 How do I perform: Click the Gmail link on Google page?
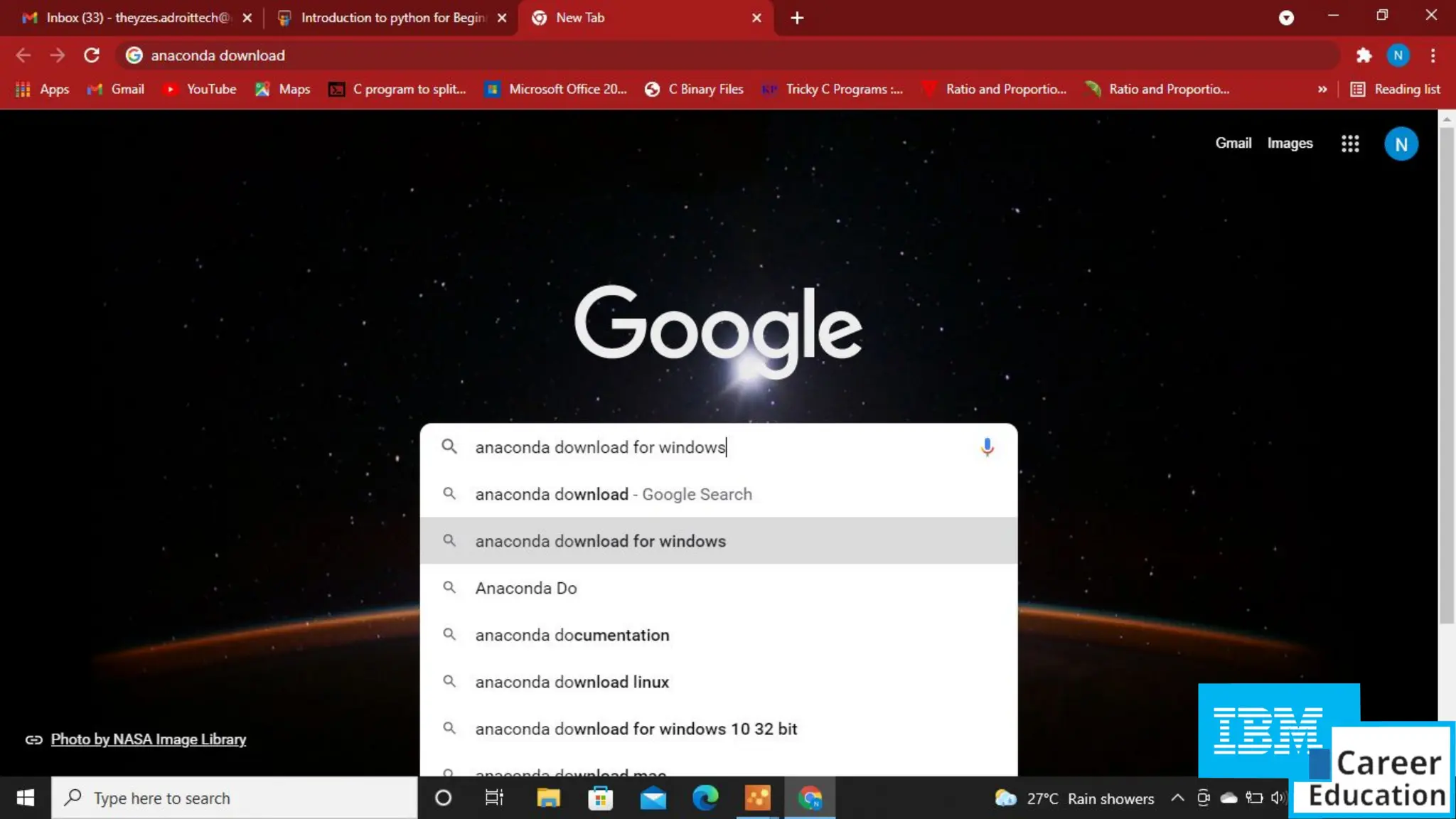pyautogui.click(x=1233, y=143)
